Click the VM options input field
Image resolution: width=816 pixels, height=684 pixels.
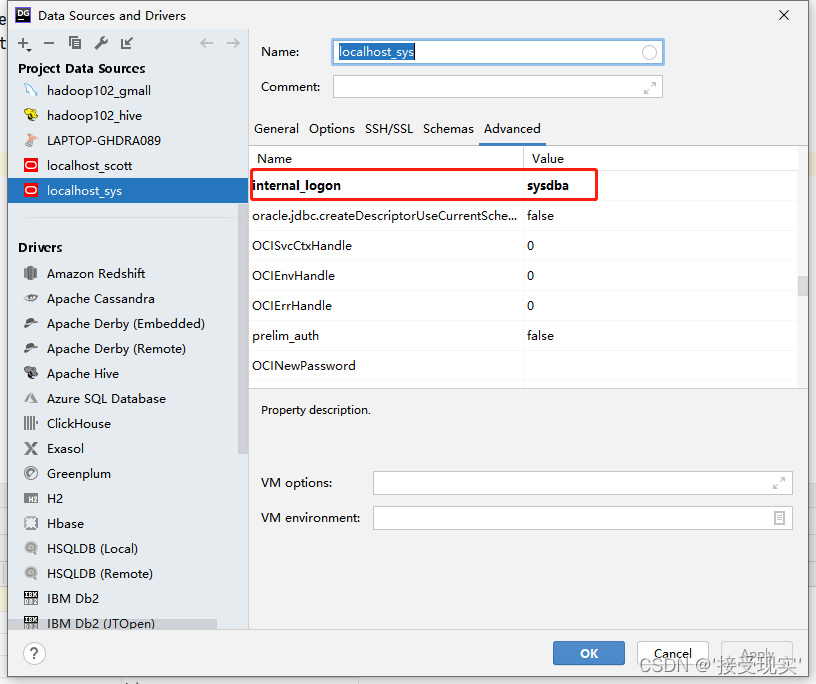[x=582, y=483]
